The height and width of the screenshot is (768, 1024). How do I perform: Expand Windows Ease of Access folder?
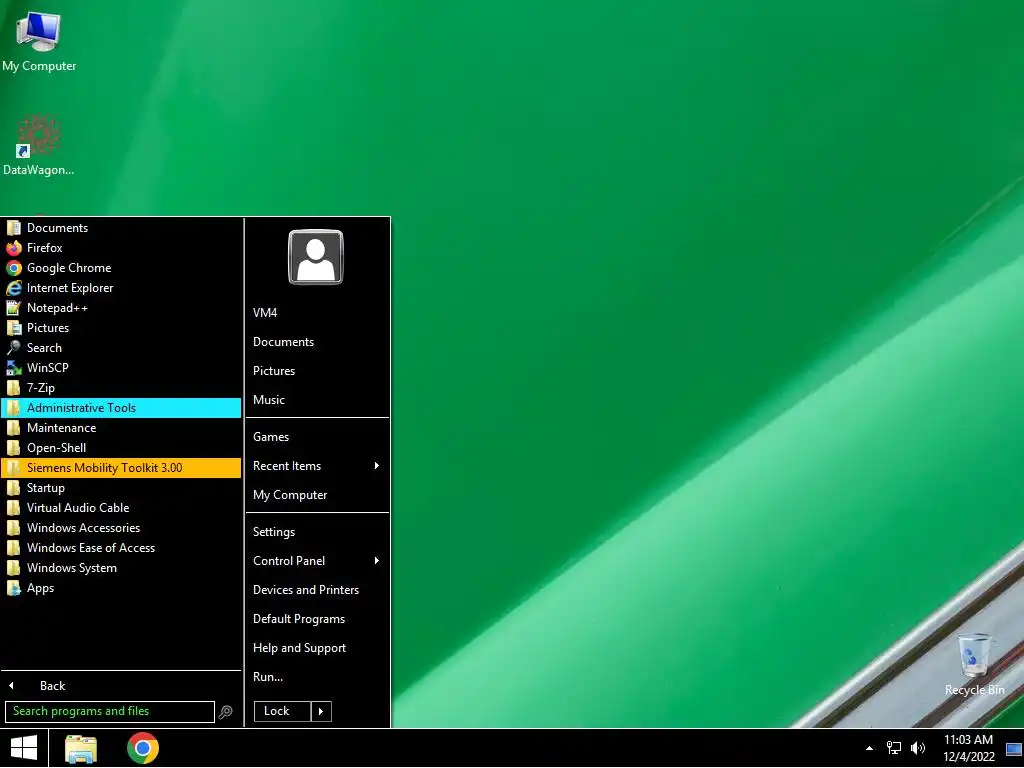[121, 548]
